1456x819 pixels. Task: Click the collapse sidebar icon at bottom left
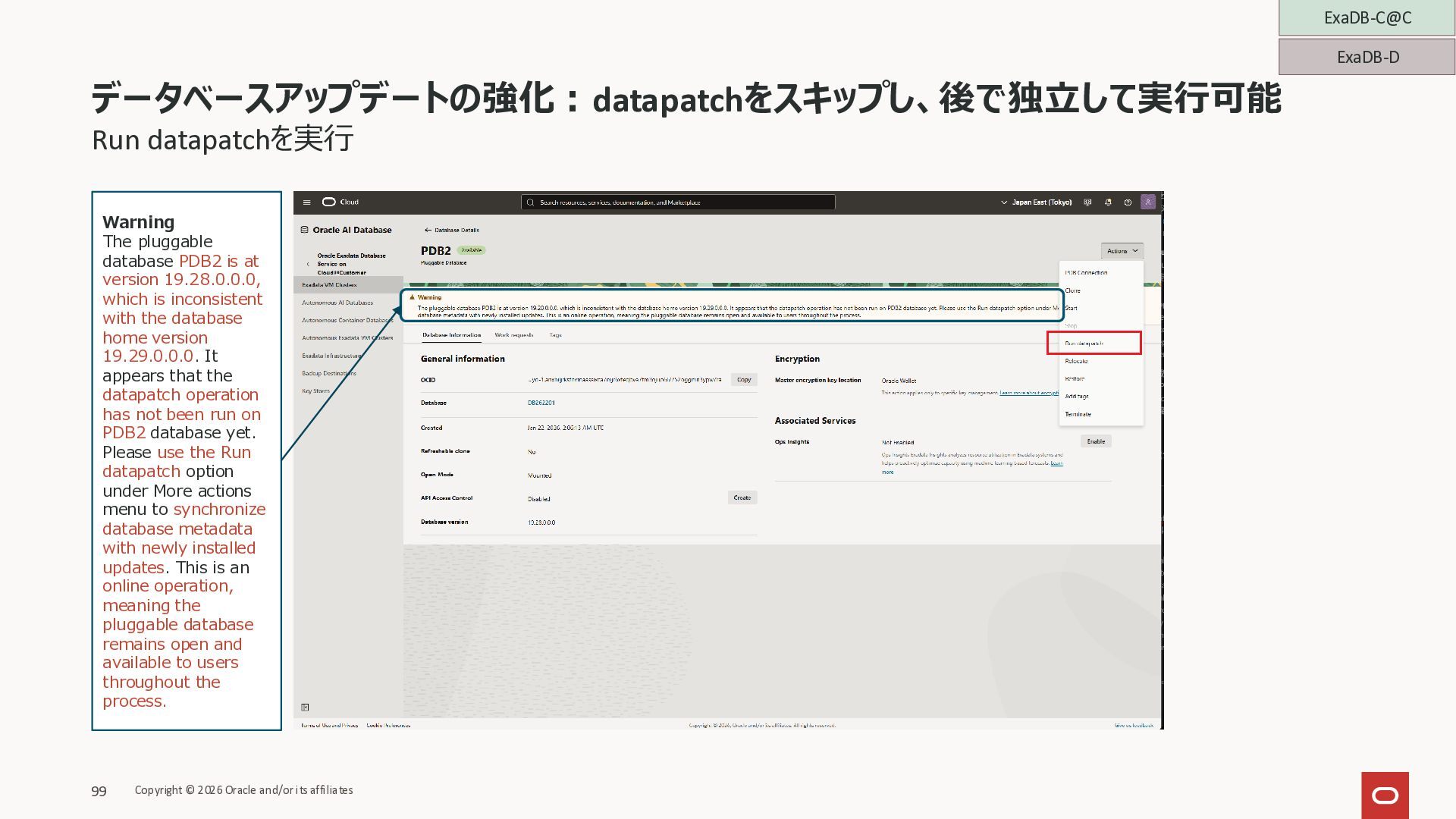tap(305, 708)
